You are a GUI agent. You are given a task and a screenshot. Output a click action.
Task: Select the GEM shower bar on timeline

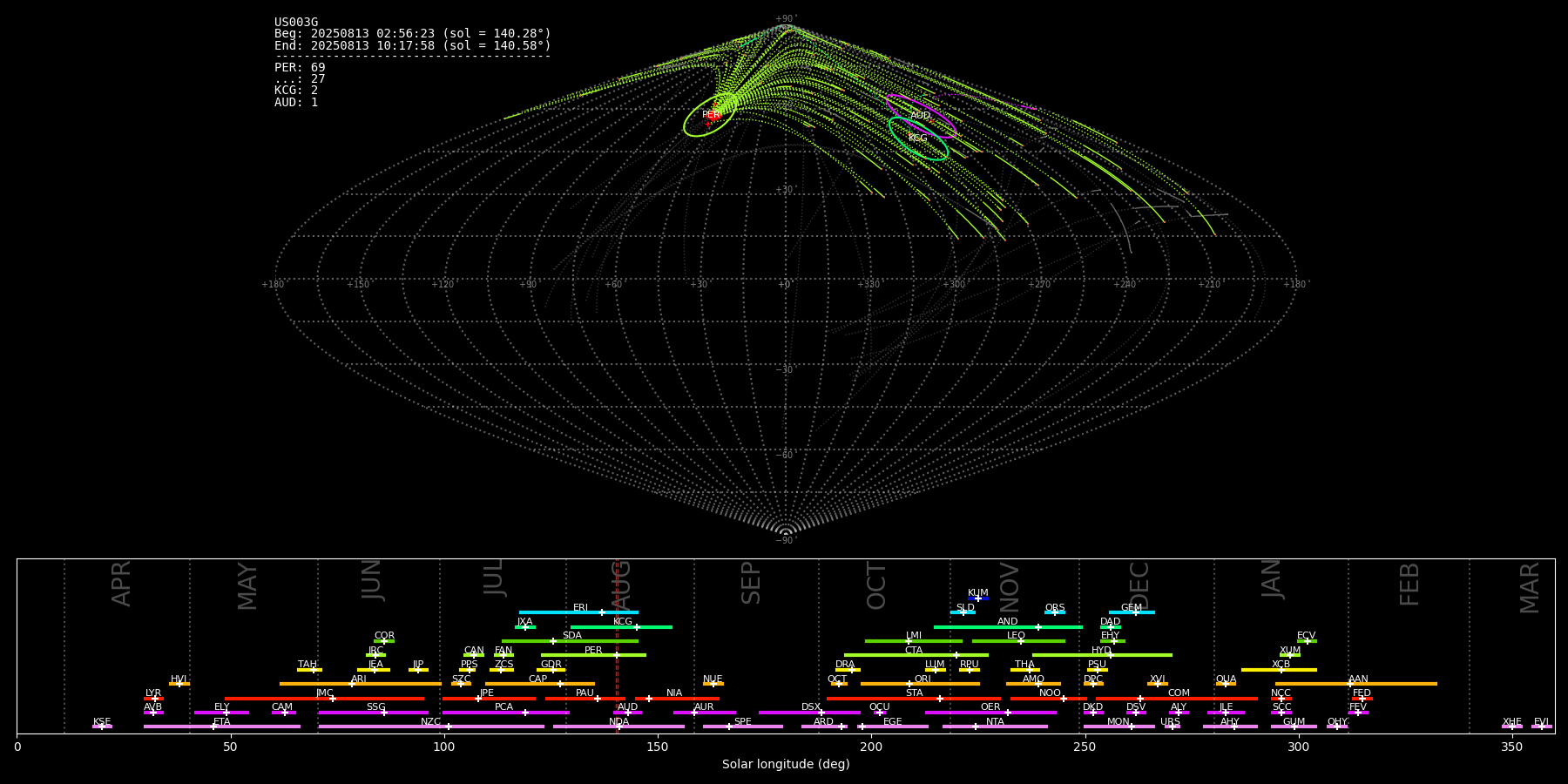click(1132, 612)
